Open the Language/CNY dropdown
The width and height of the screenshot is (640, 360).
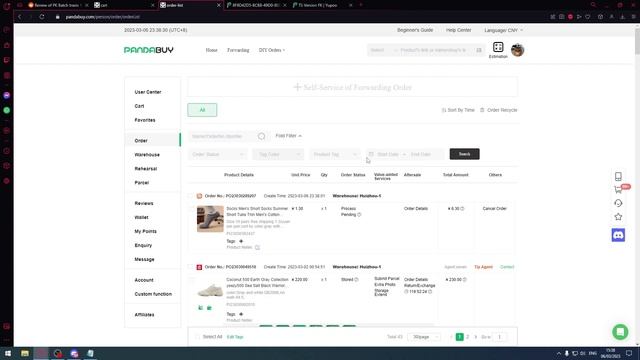click(503, 30)
